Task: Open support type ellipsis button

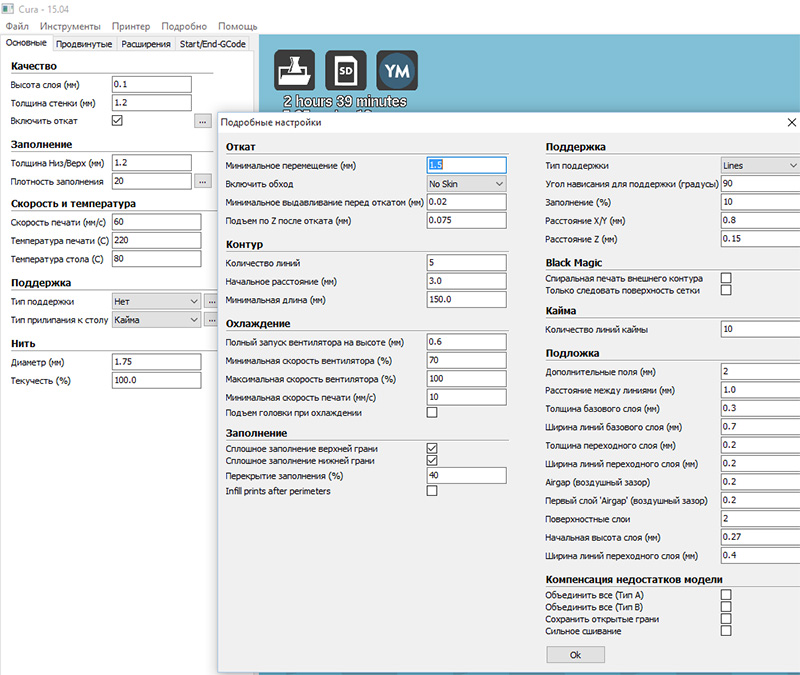Action: pos(211,300)
